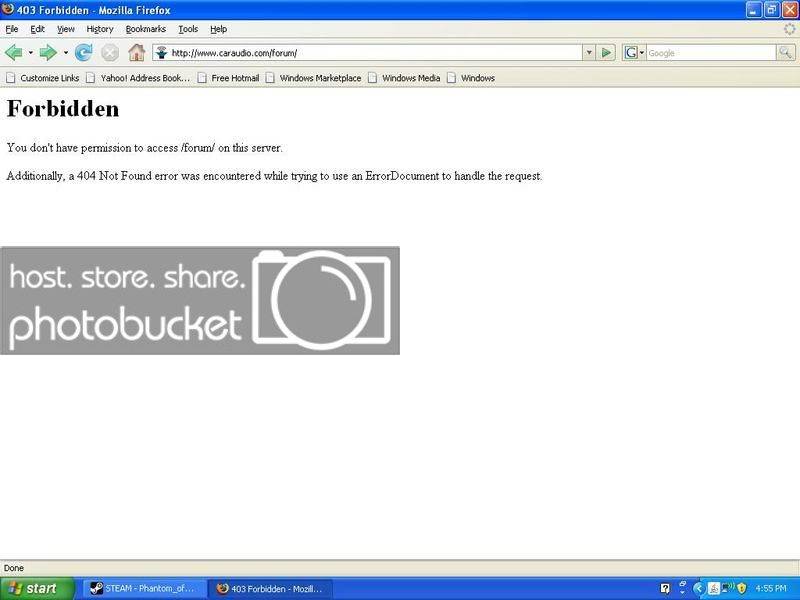Click the Done status bar text
This screenshot has height=600, width=800.
pos(14,568)
